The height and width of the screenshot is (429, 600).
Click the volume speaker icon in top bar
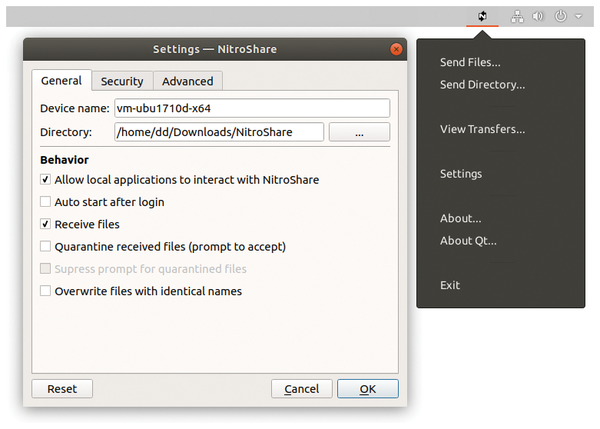click(x=538, y=16)
